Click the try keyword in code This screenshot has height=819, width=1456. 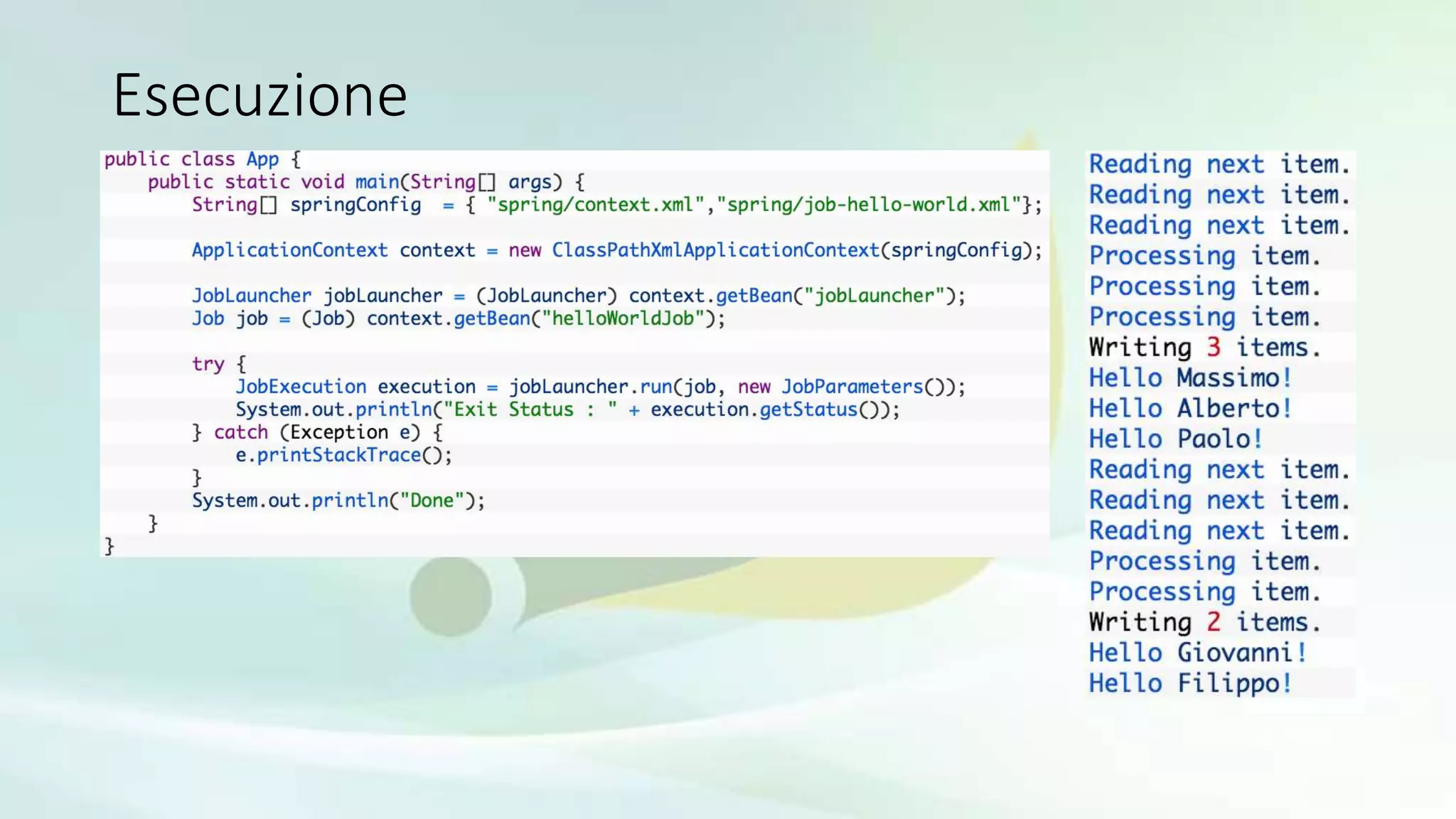[208, 364]
